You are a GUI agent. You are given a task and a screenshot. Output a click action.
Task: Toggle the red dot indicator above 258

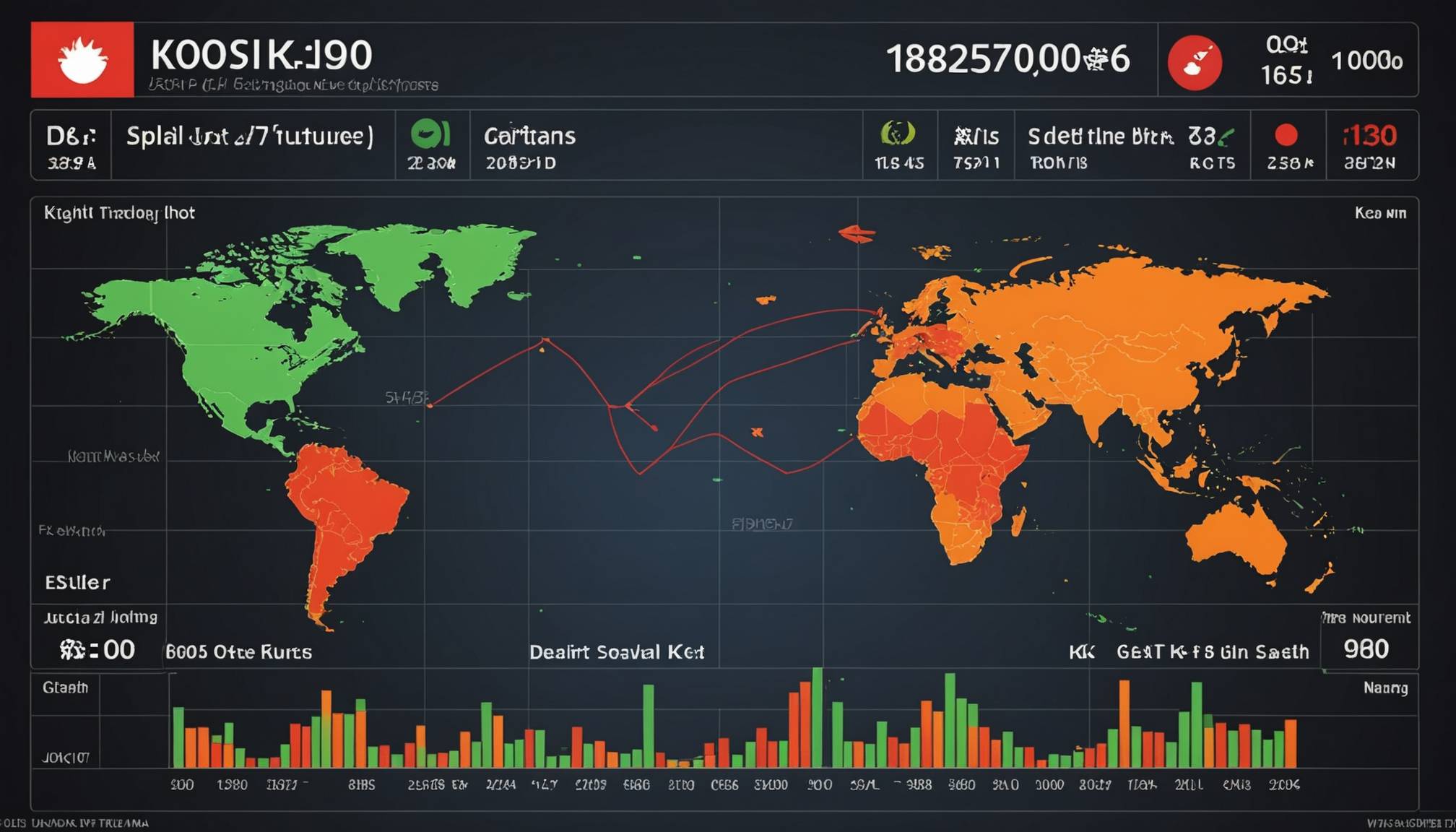(1286, 135)
